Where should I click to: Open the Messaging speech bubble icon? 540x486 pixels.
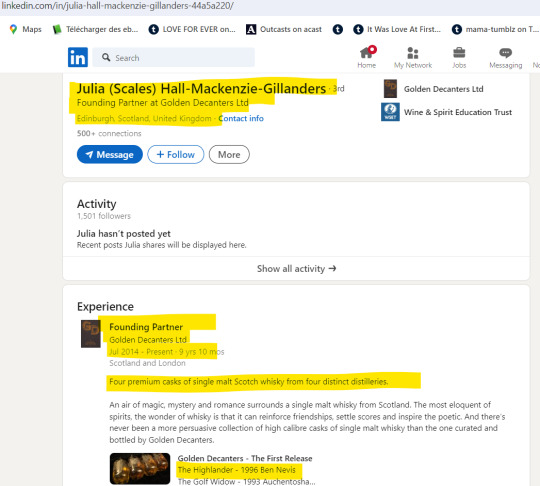[x=506, y=57]
